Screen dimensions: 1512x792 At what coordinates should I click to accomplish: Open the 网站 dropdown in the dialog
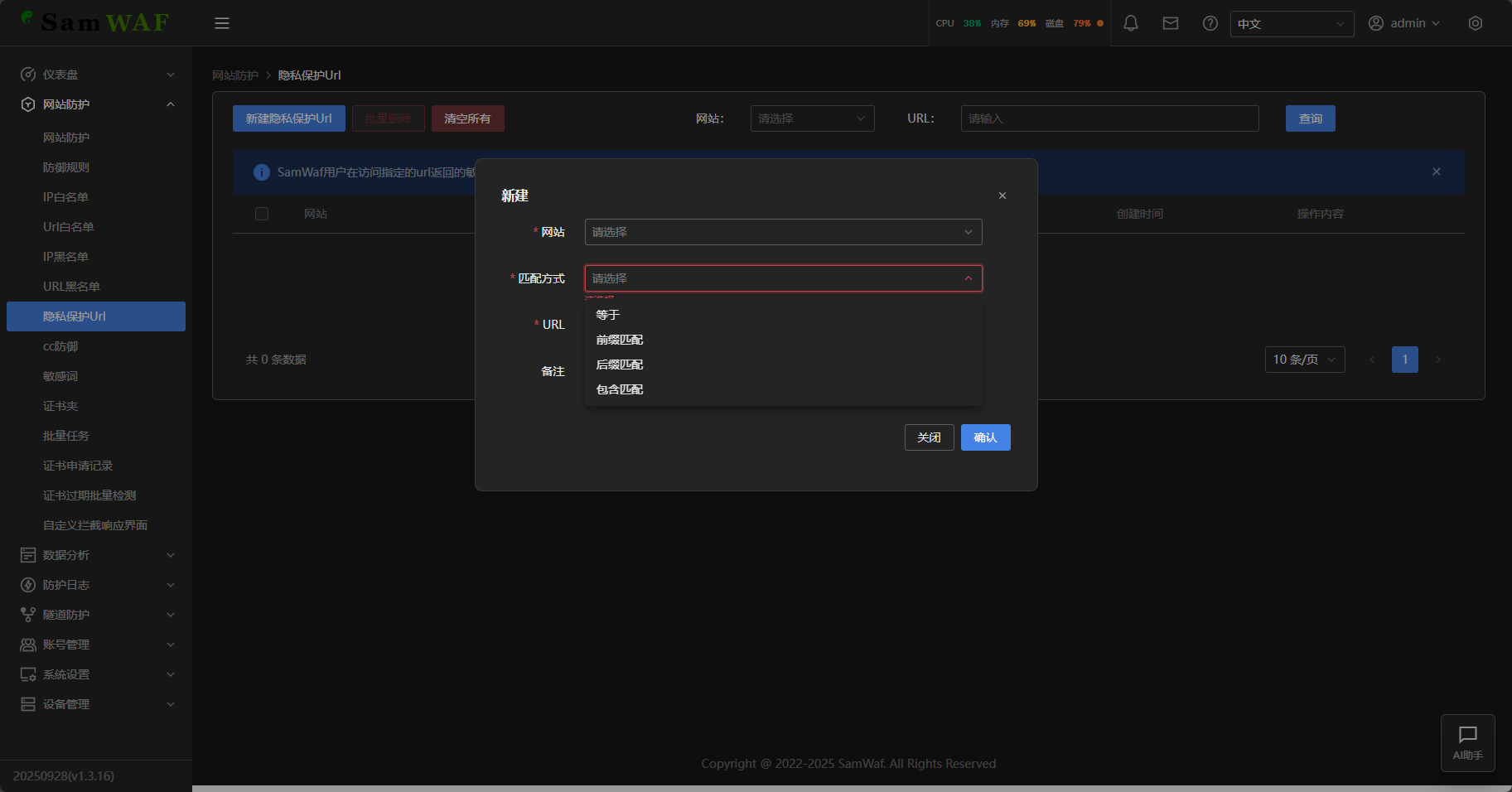coord(783,232)
